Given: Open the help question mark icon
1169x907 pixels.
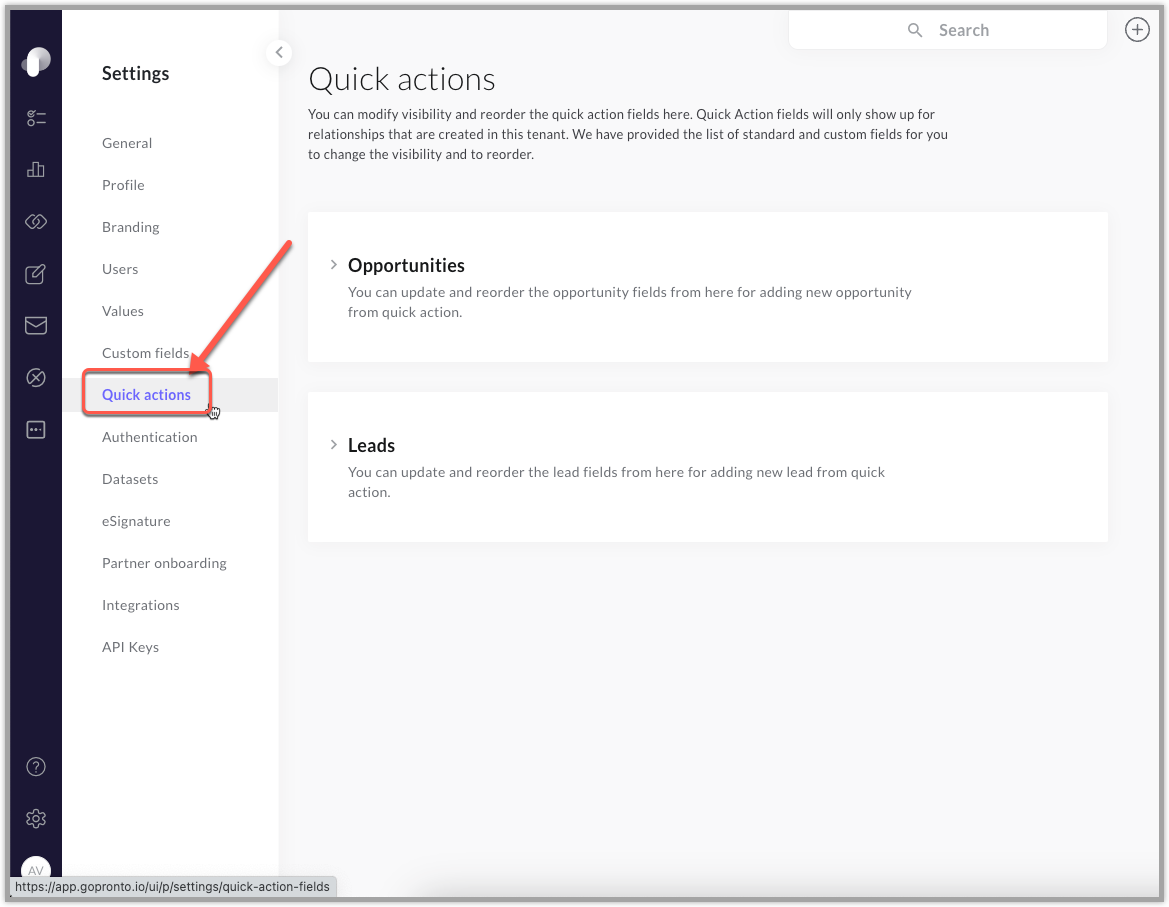Looking at the screenshot, I should (x=36, y=767).
